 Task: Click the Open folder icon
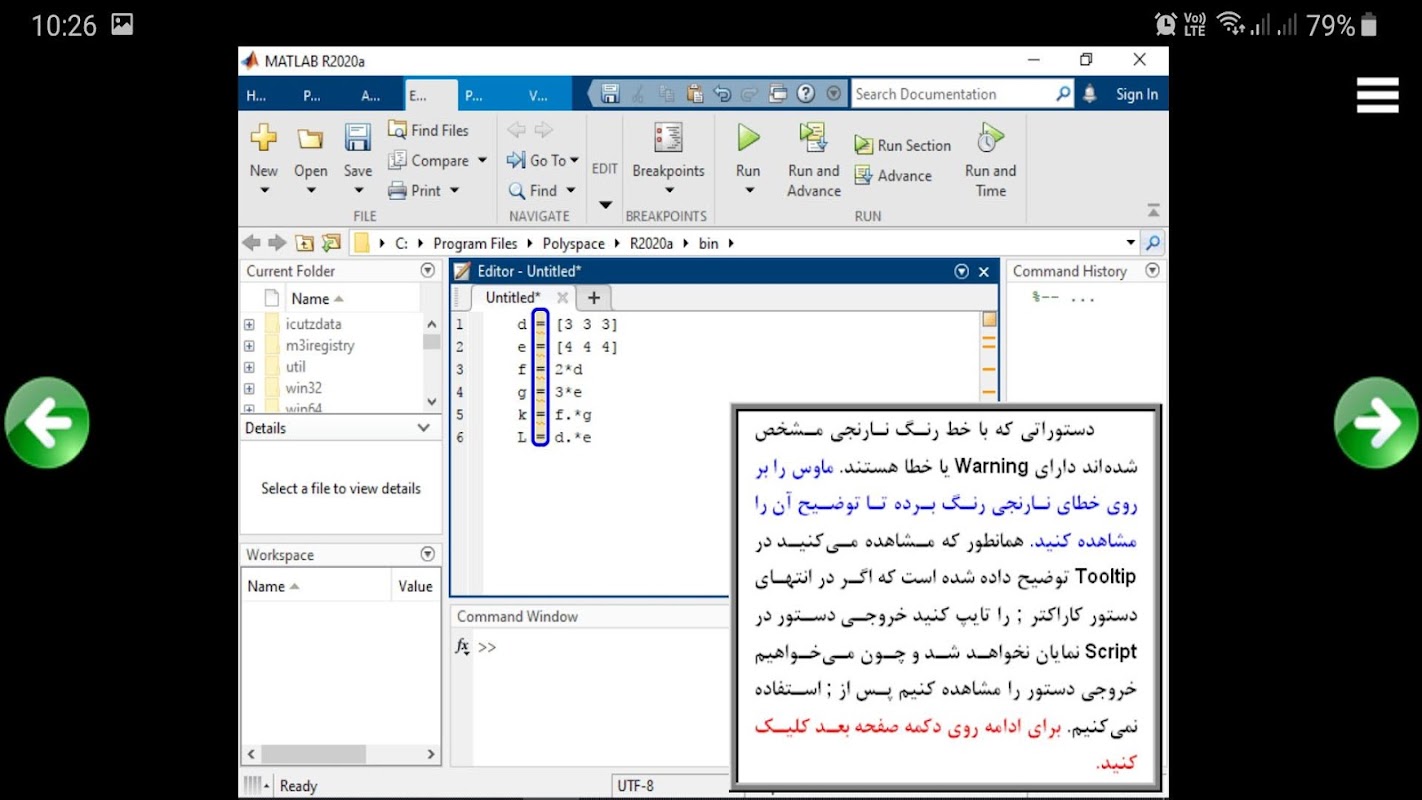coord(310,139)
